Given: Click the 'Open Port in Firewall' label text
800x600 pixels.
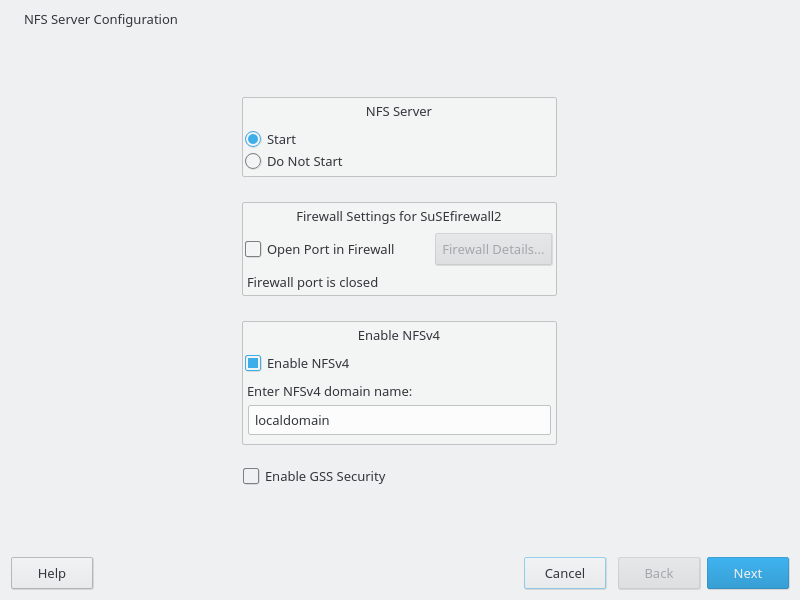Looking at the screenshot, I should click(331, 249).
